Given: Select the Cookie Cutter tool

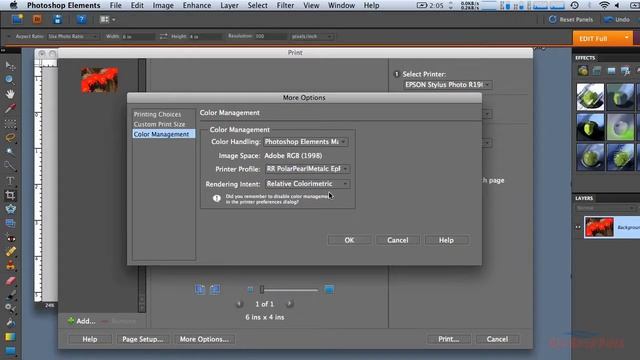Looking at the screenshot, I should (x=10, y=209).
